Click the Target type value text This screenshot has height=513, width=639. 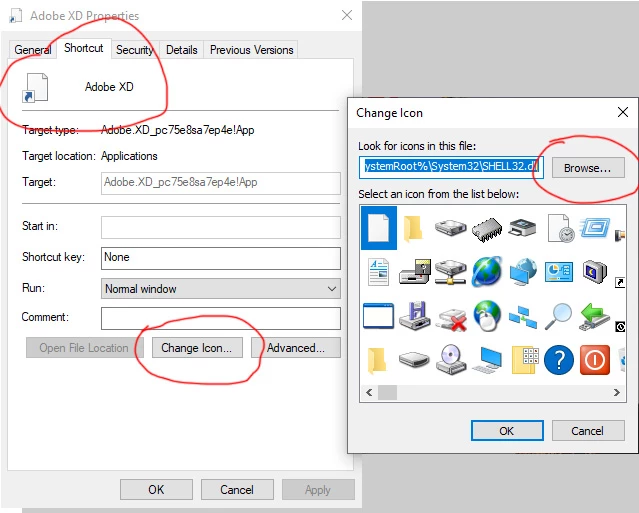coord(178,130)
